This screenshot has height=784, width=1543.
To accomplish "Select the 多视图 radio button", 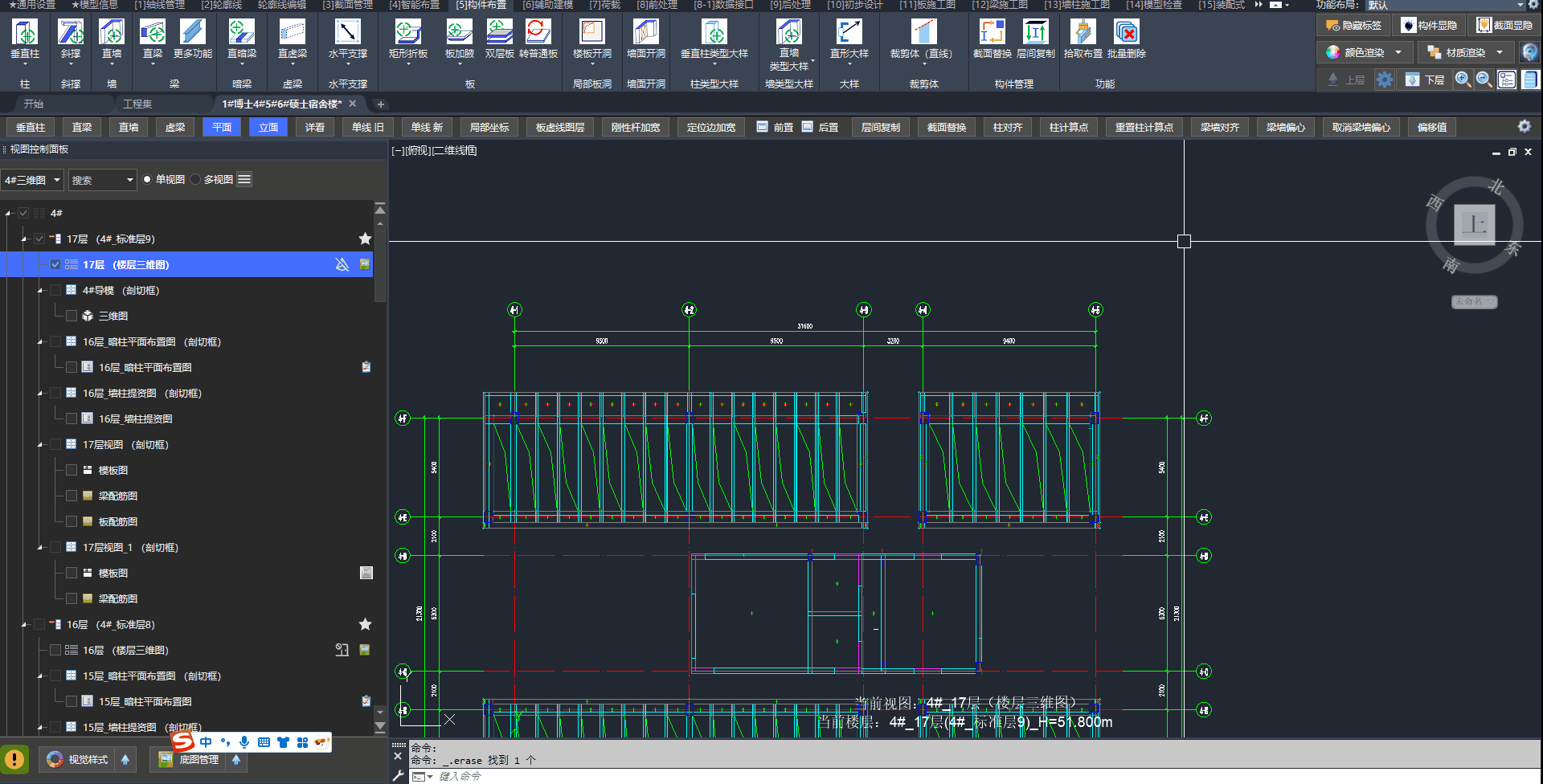I will [x=196, y=180].
